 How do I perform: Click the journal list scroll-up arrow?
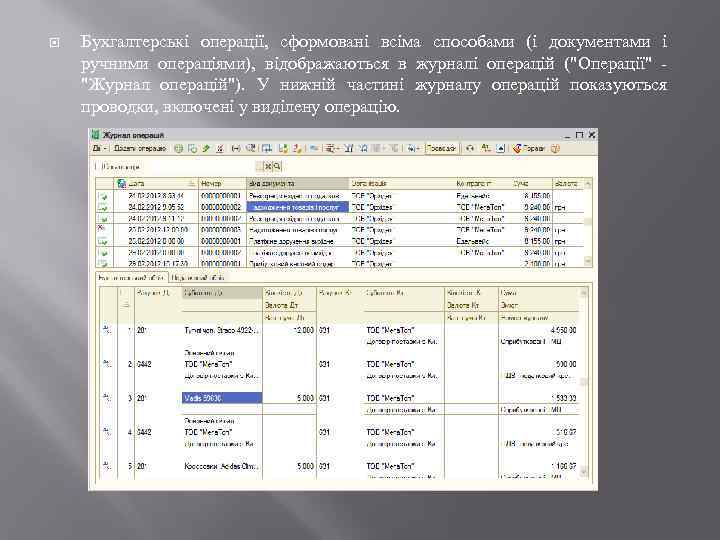coord(588,184)
